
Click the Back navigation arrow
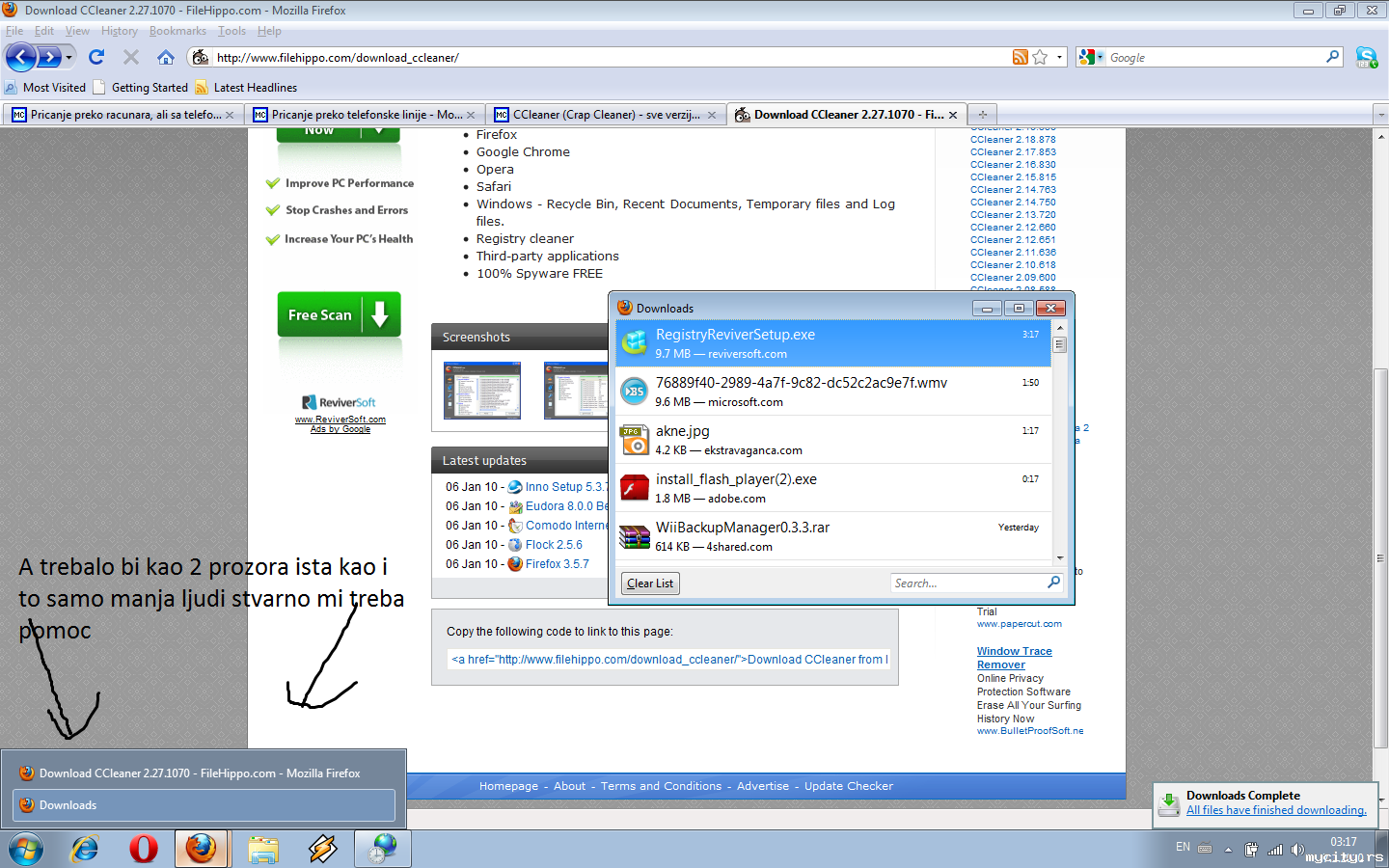click(x=20, y=57)
